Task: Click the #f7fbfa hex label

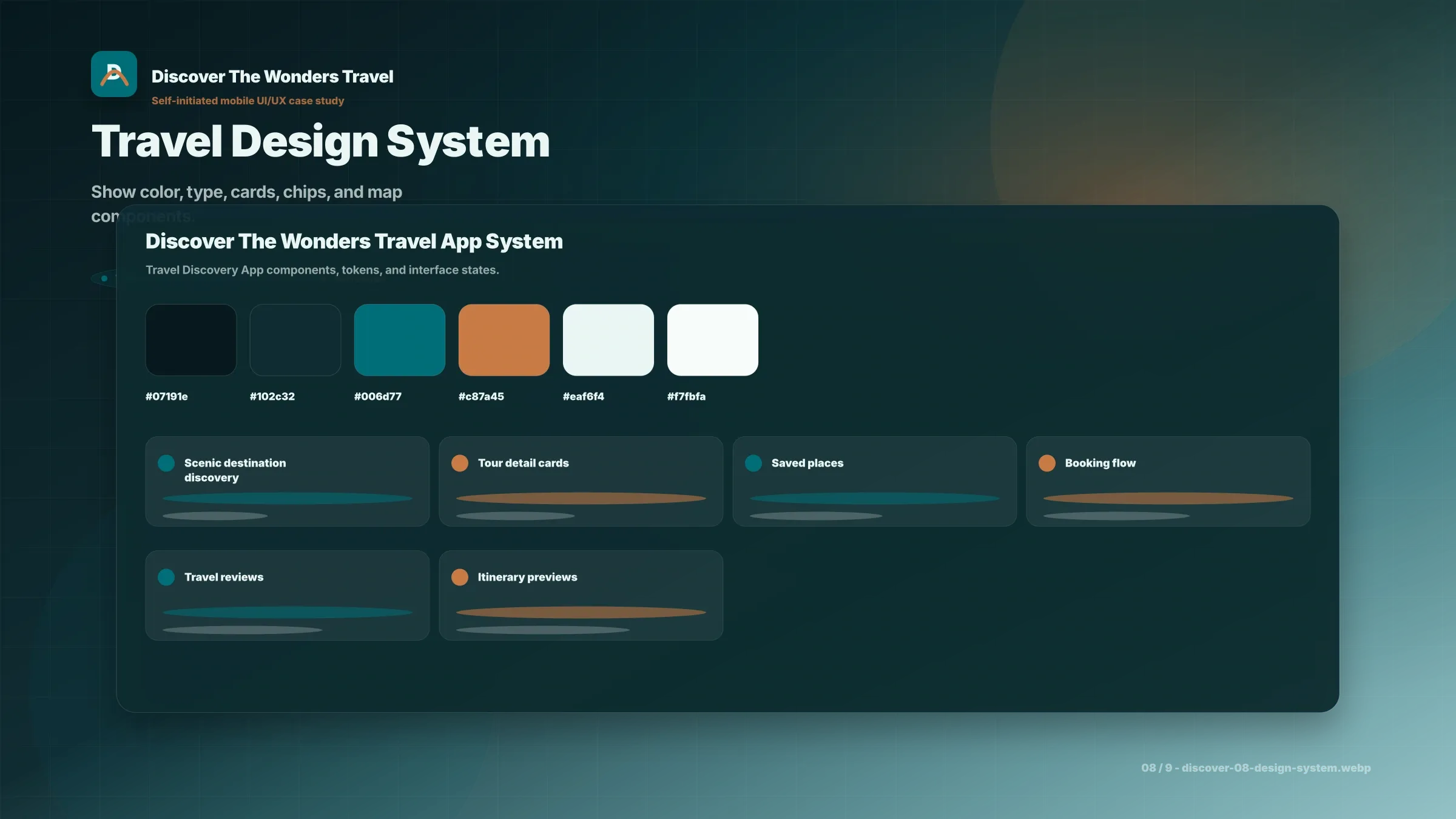Action: (686, 396)
